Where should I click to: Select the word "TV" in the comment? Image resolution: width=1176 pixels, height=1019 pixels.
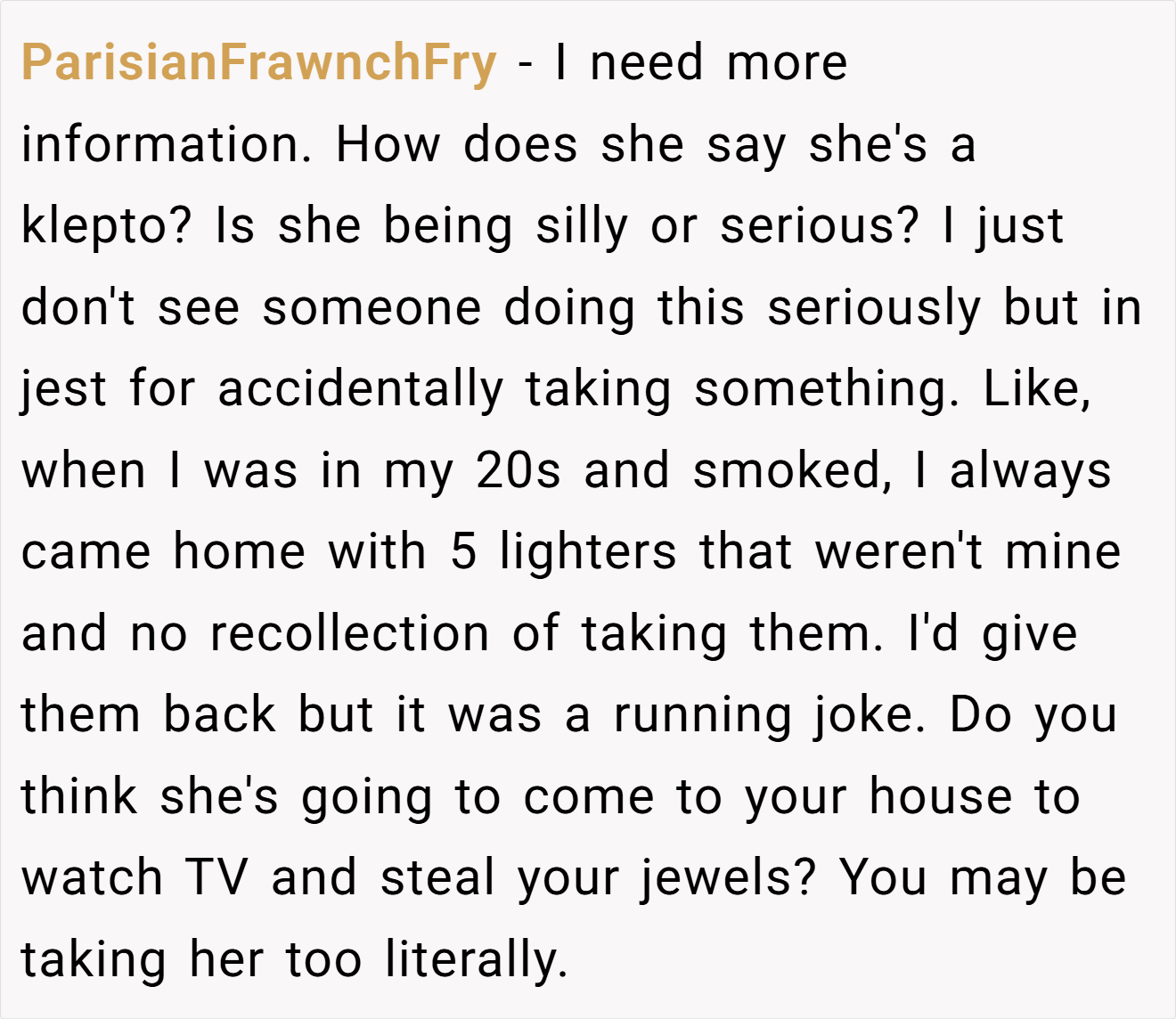[x=216, y=878]
